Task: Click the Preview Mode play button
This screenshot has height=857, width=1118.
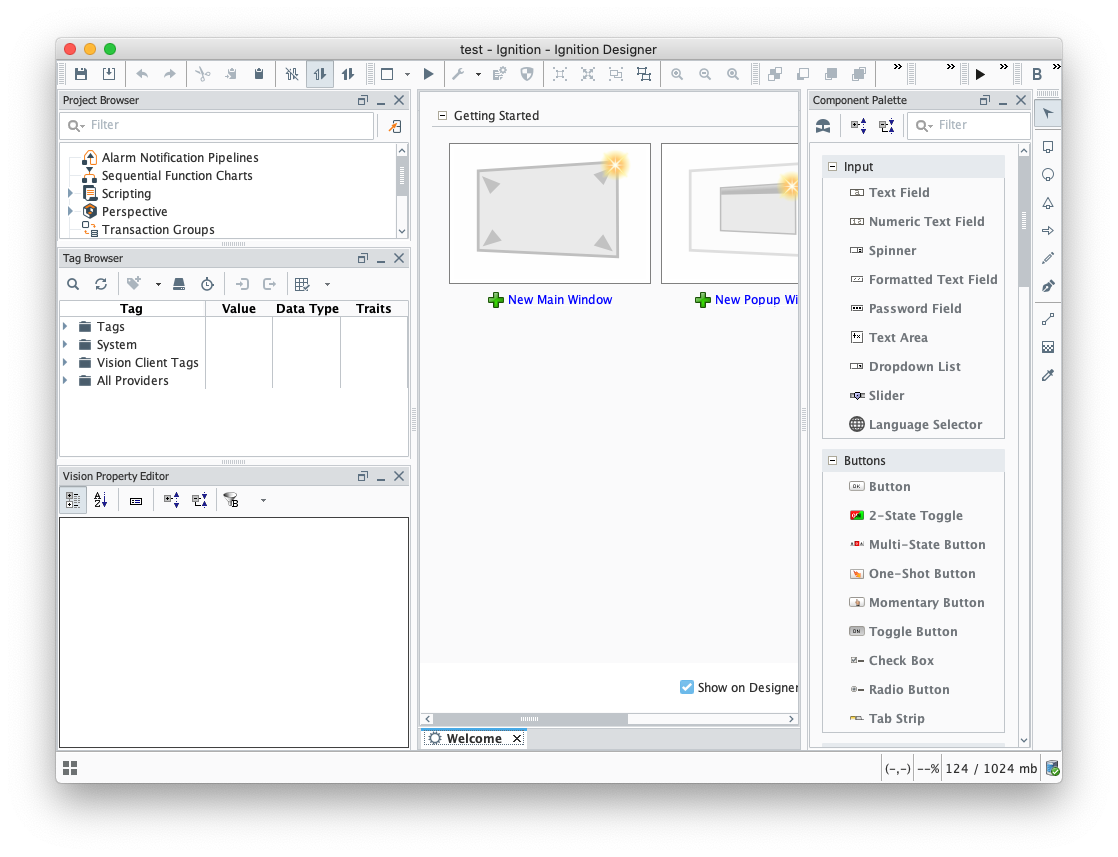Action: click(428, 74)
